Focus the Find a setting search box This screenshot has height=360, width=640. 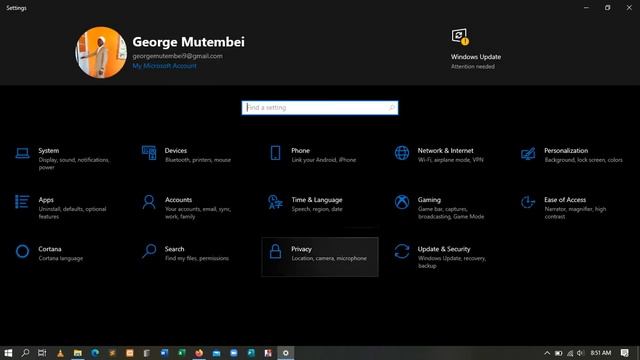tap(320, 108)
